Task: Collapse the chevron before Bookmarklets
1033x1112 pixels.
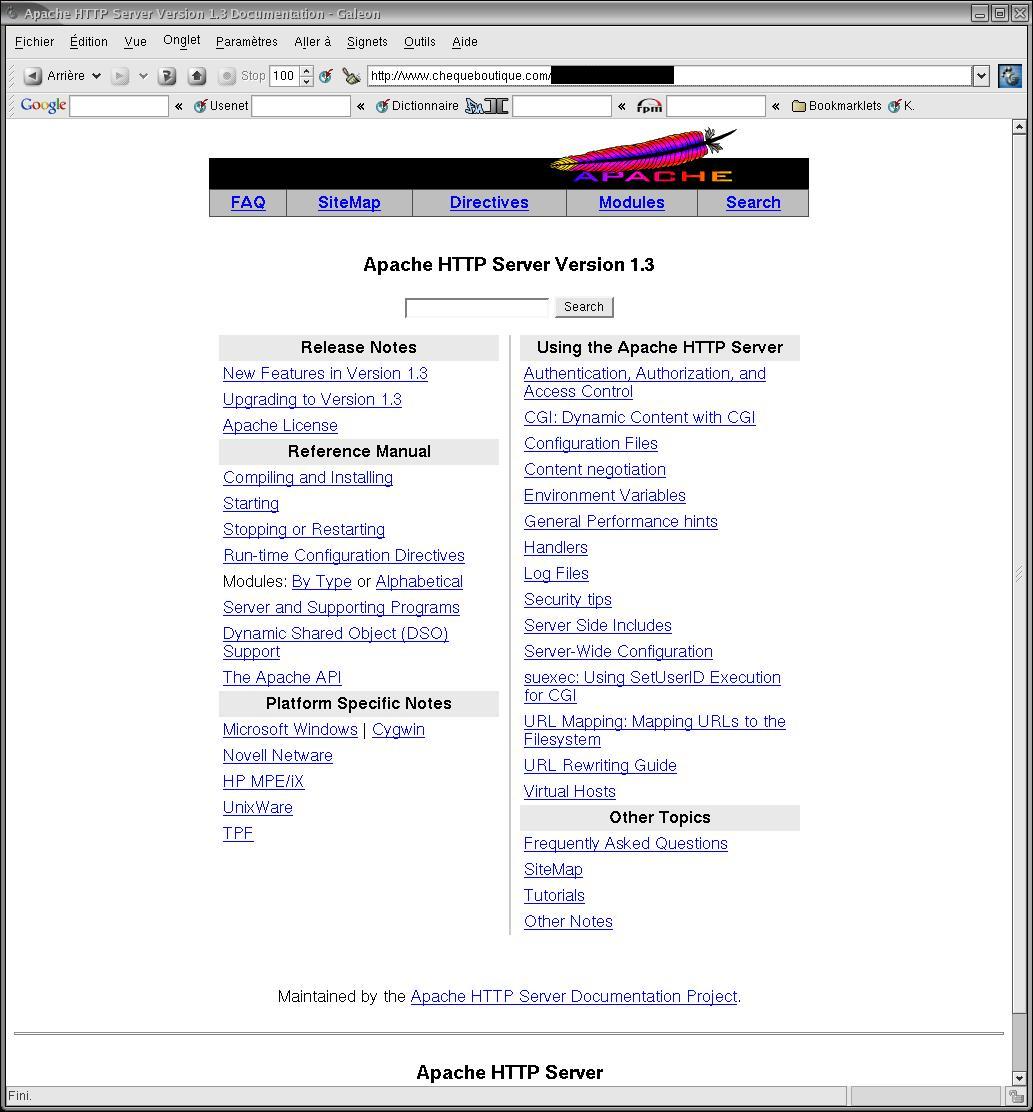Action: tap(776, 106)
